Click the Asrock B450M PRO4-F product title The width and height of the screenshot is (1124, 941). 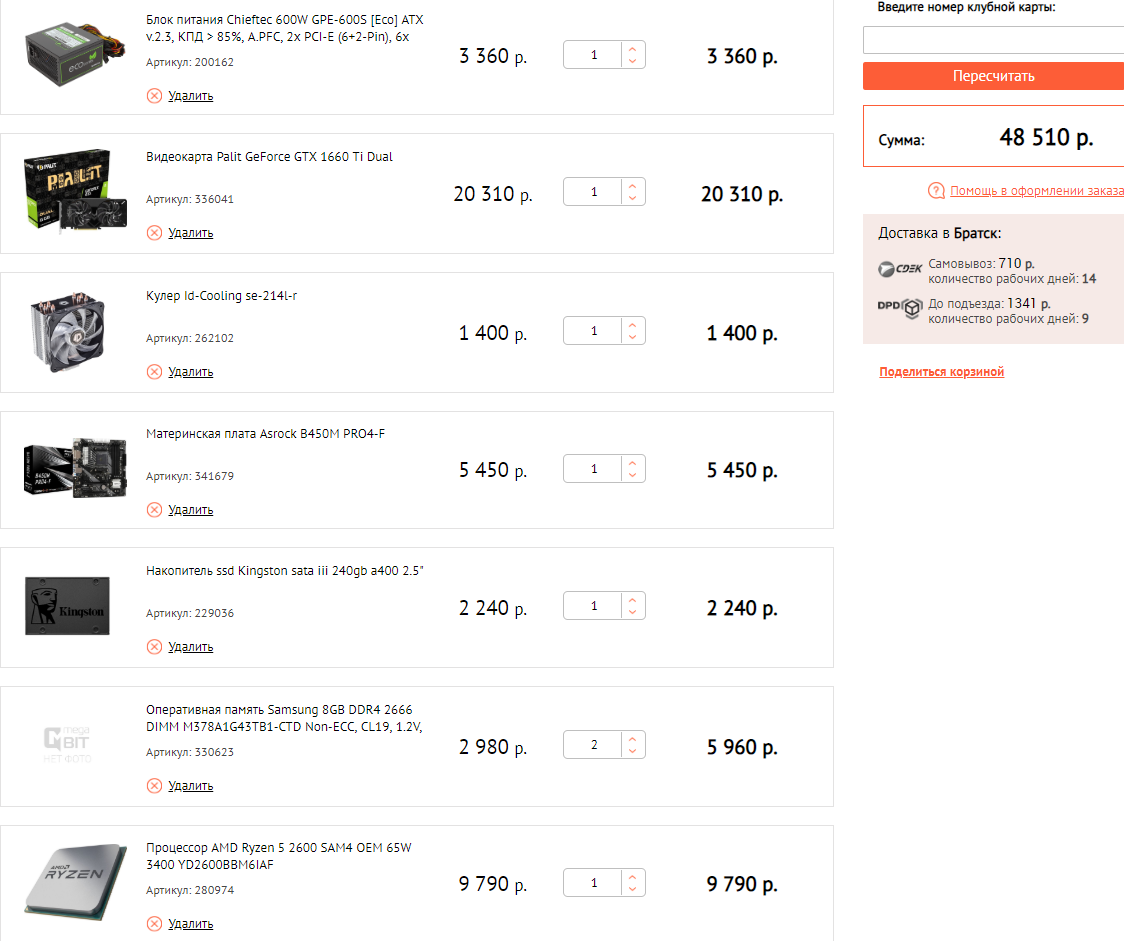[x=265, y=434]
